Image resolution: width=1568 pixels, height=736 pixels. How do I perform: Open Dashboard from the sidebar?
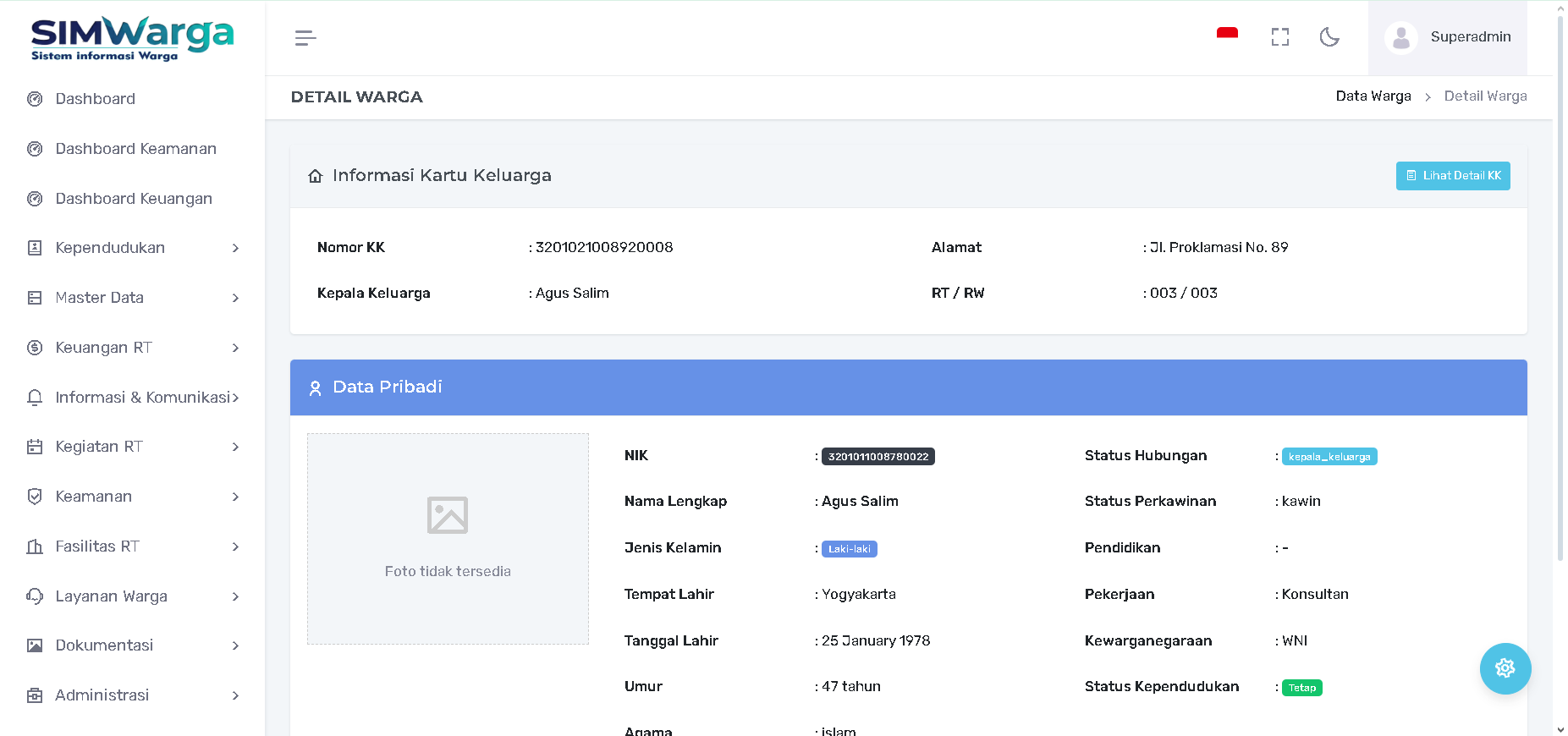point(95,99)
